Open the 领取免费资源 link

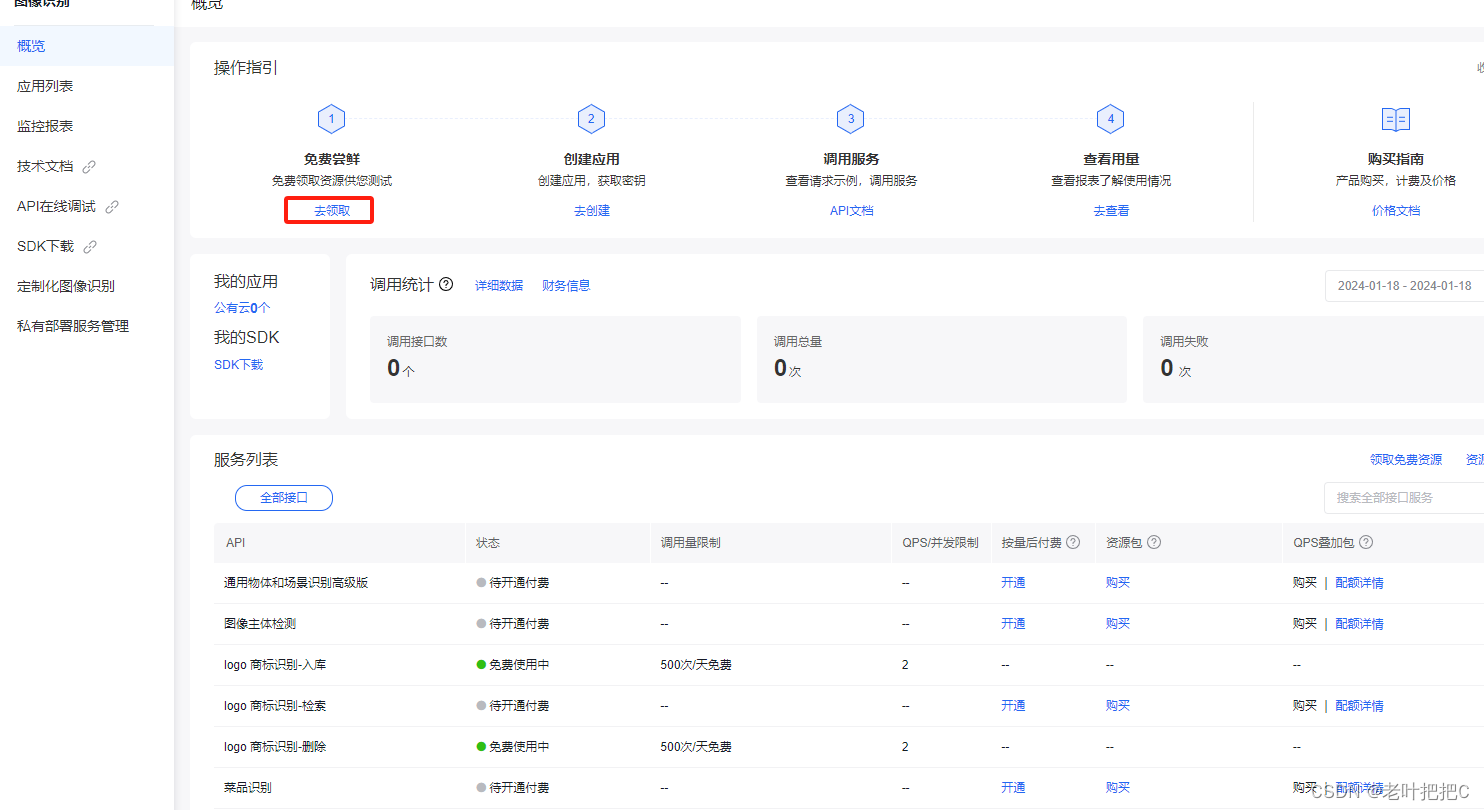pyautogui.click(x=1405, y=459)
